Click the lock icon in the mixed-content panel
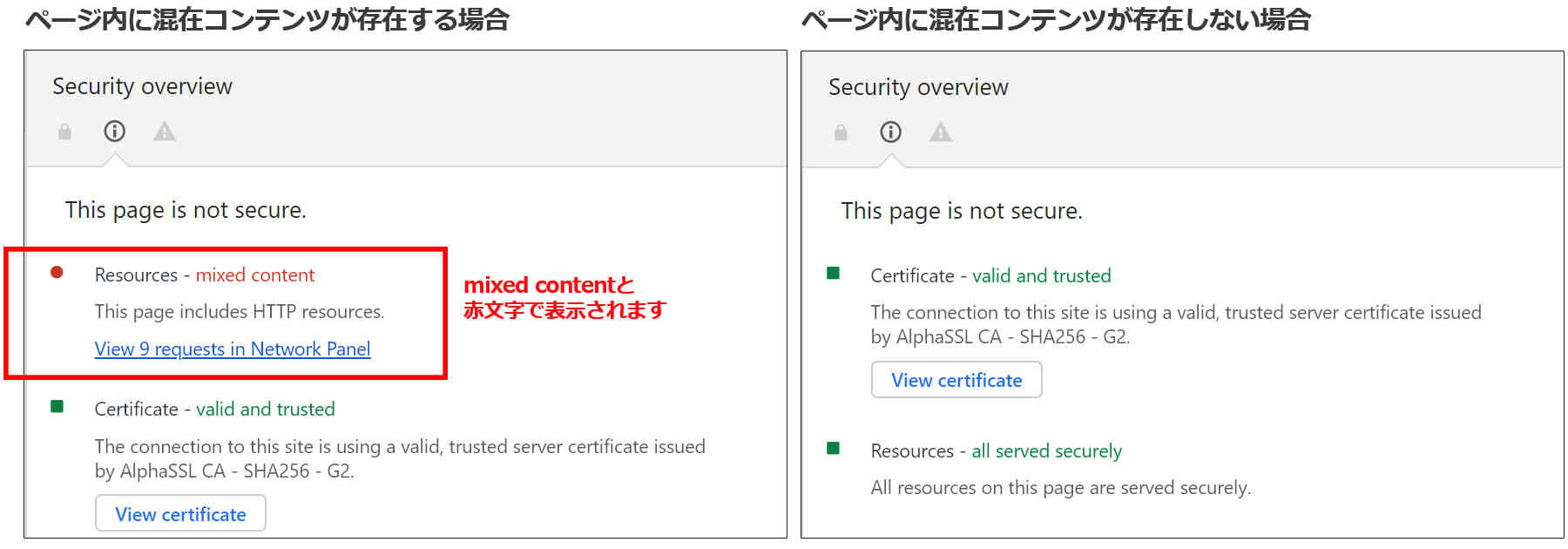Image resolution: width=1568 pixels, height=549 pixels. pyautogui.click(x=64, y=132)
